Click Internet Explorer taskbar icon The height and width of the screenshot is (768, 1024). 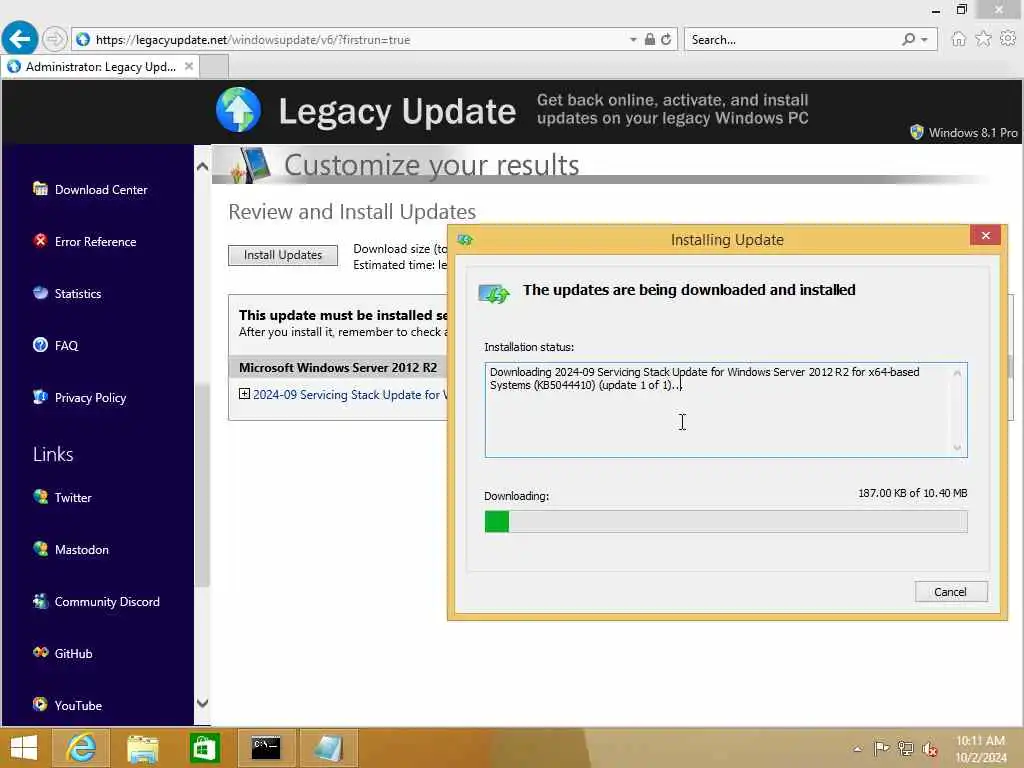pyautogui.click(x=81, y=748)
